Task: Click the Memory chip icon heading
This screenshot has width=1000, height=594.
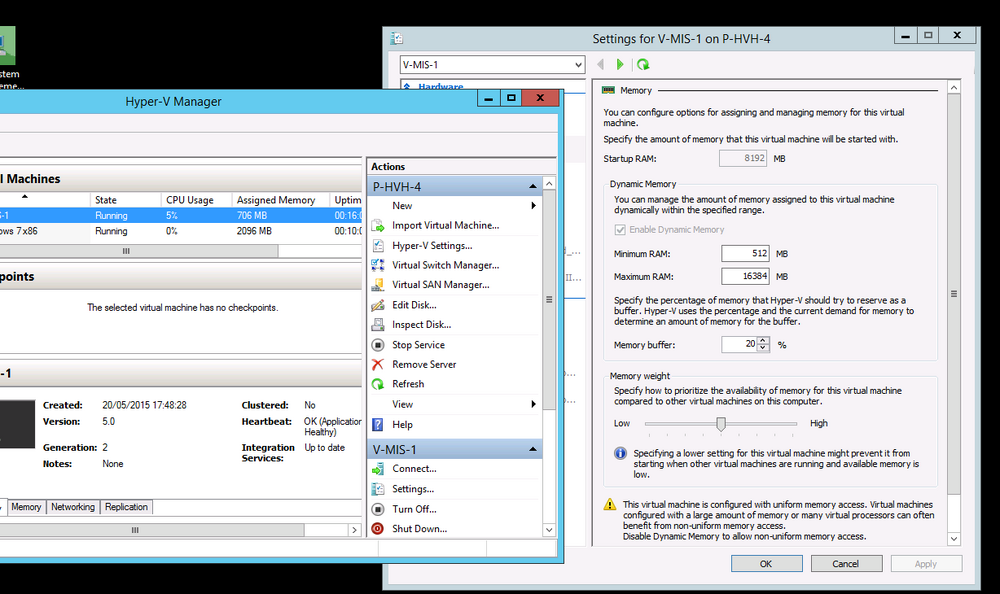Action: [x=608, y=91]
